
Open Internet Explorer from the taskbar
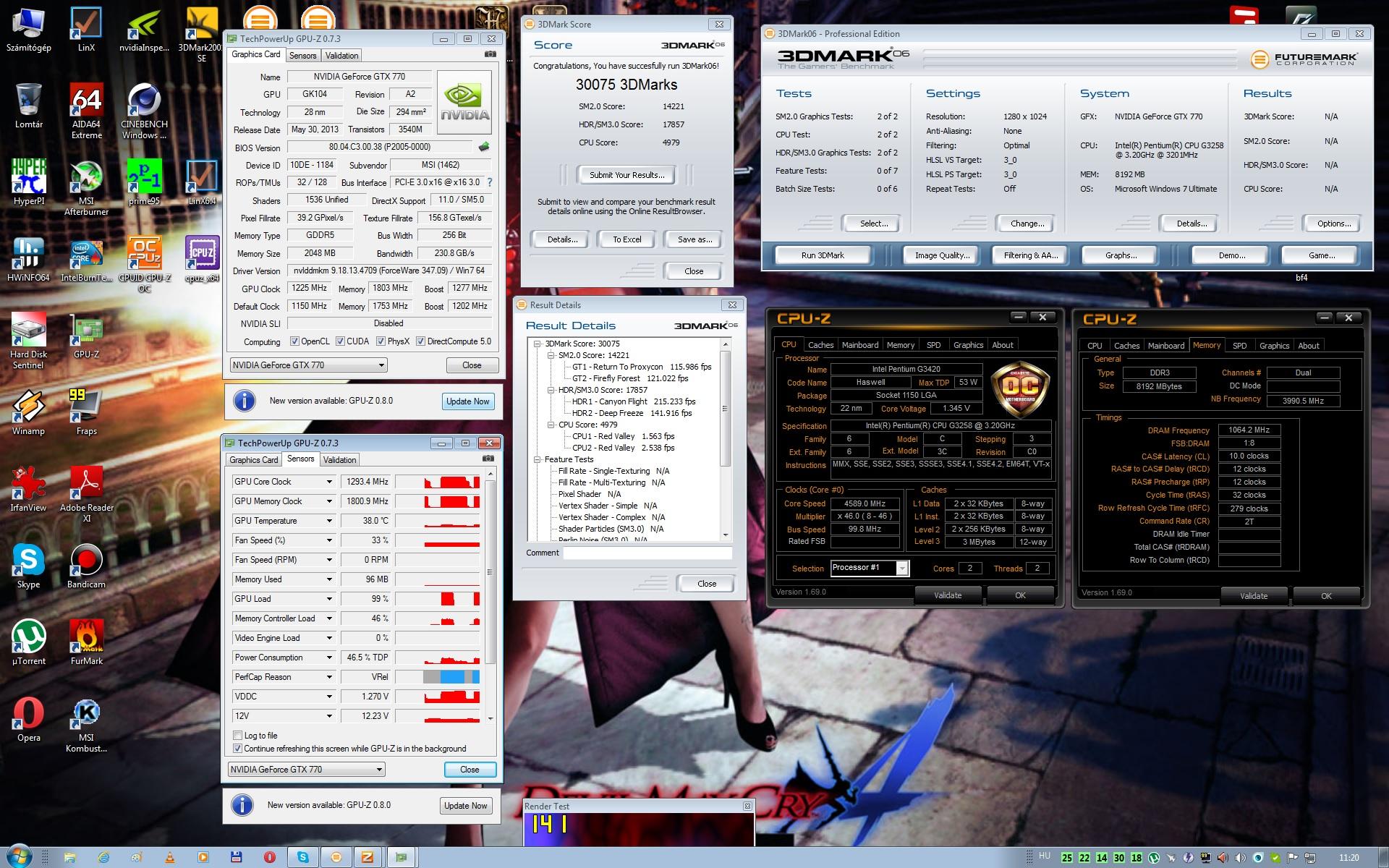coord(104,857)
